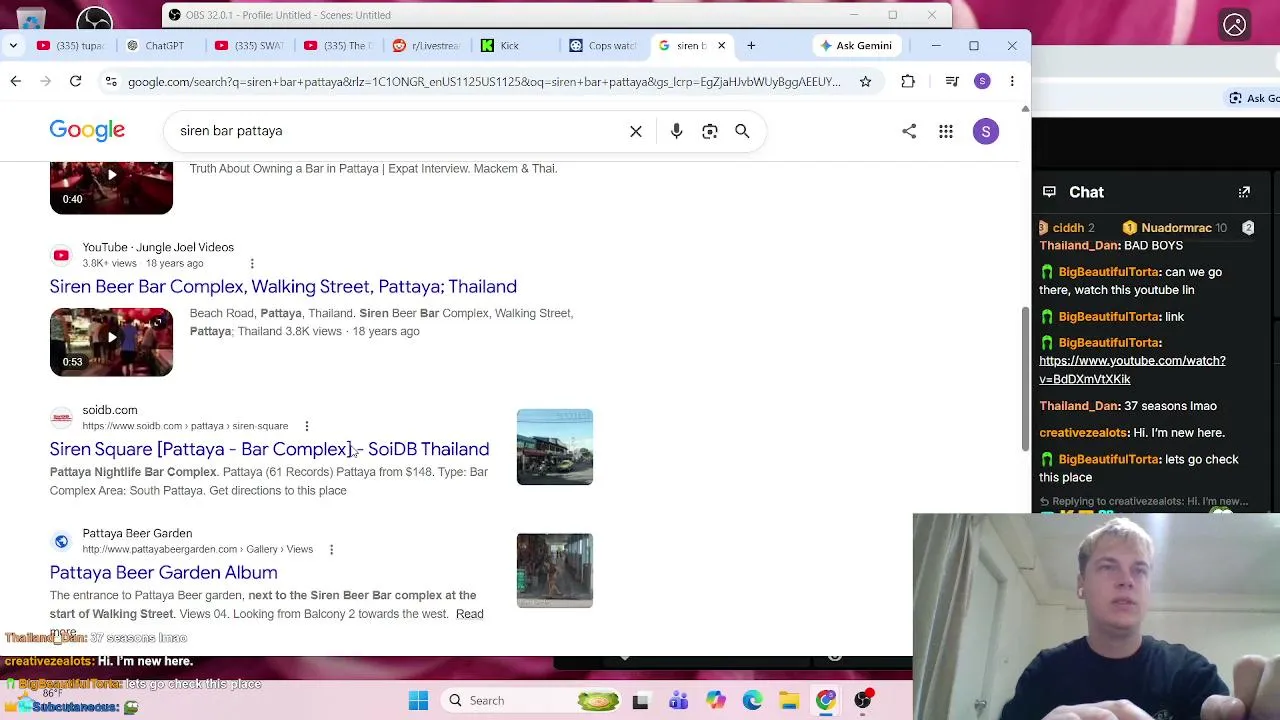The image size is (1280, 720).
Task: Launch Microsoft Teams from taskbar
Action: click(x=678, y=700)
